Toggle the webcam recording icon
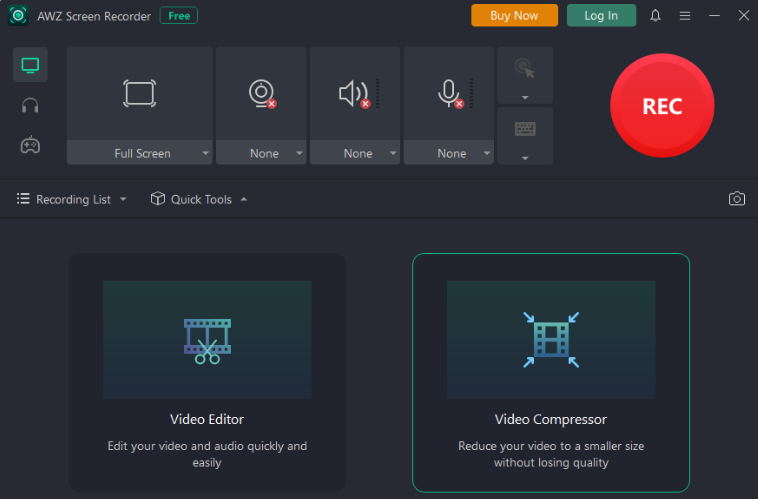 coord(262,93)
